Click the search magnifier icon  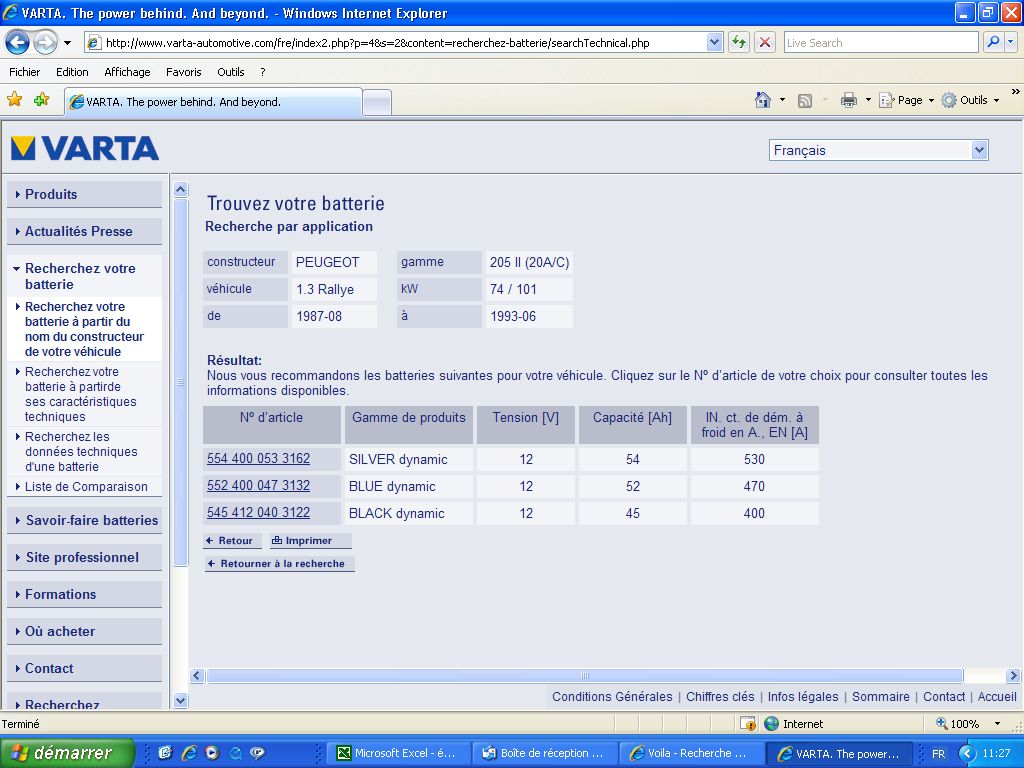(x=993, y=42)
